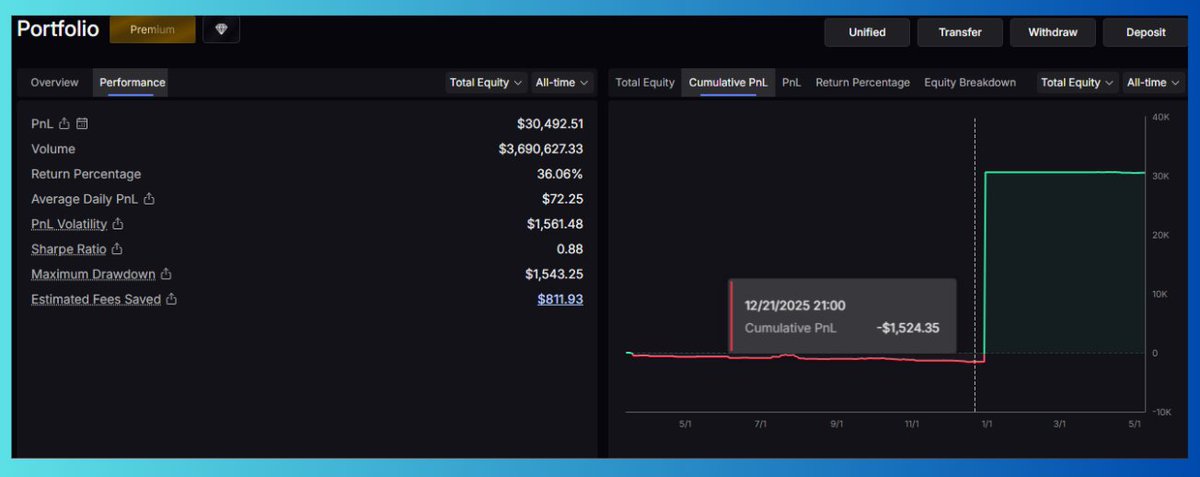The width and height of the screenshot is (1200, 477).
Task: Click the Return Percentage row label
Action: (86, 174)
